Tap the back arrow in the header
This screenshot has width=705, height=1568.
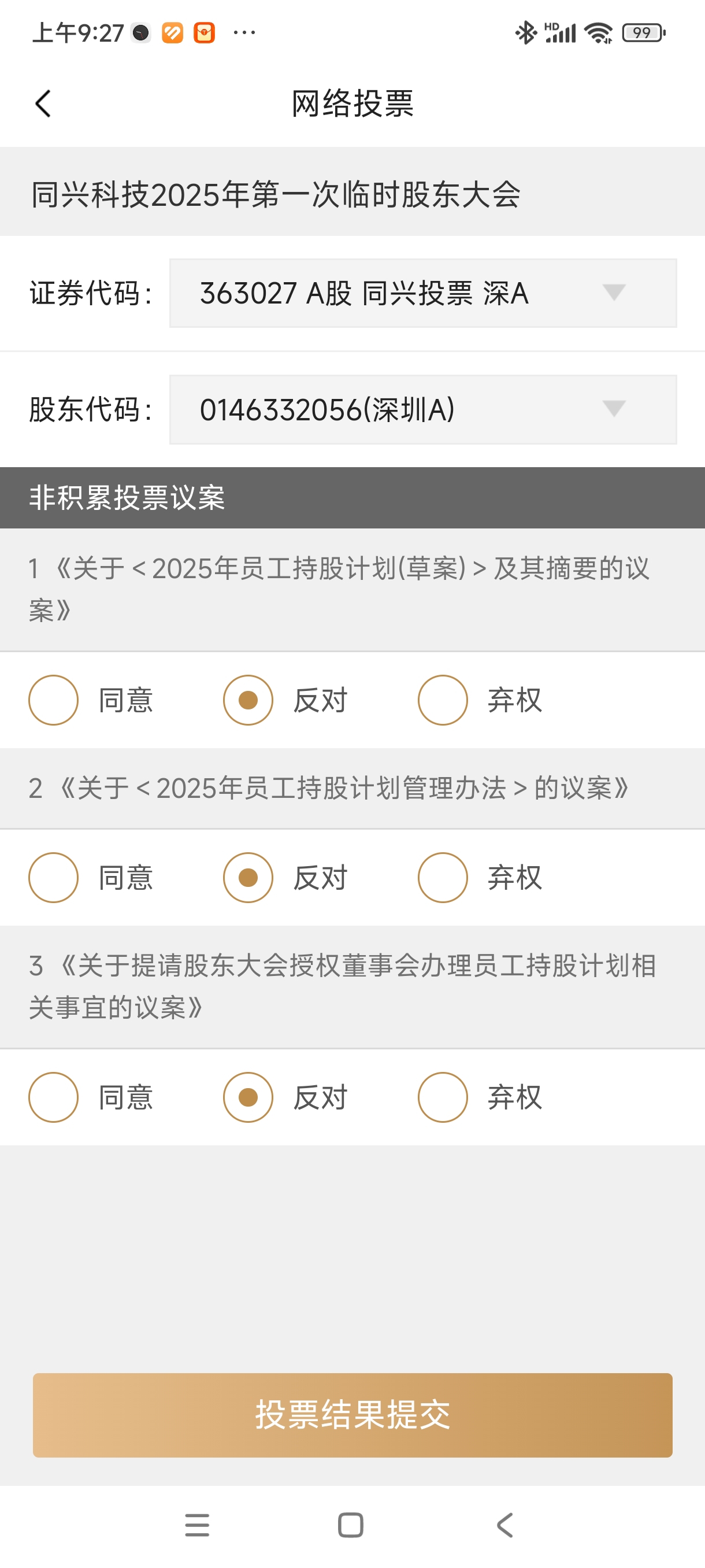click(43, 103)
